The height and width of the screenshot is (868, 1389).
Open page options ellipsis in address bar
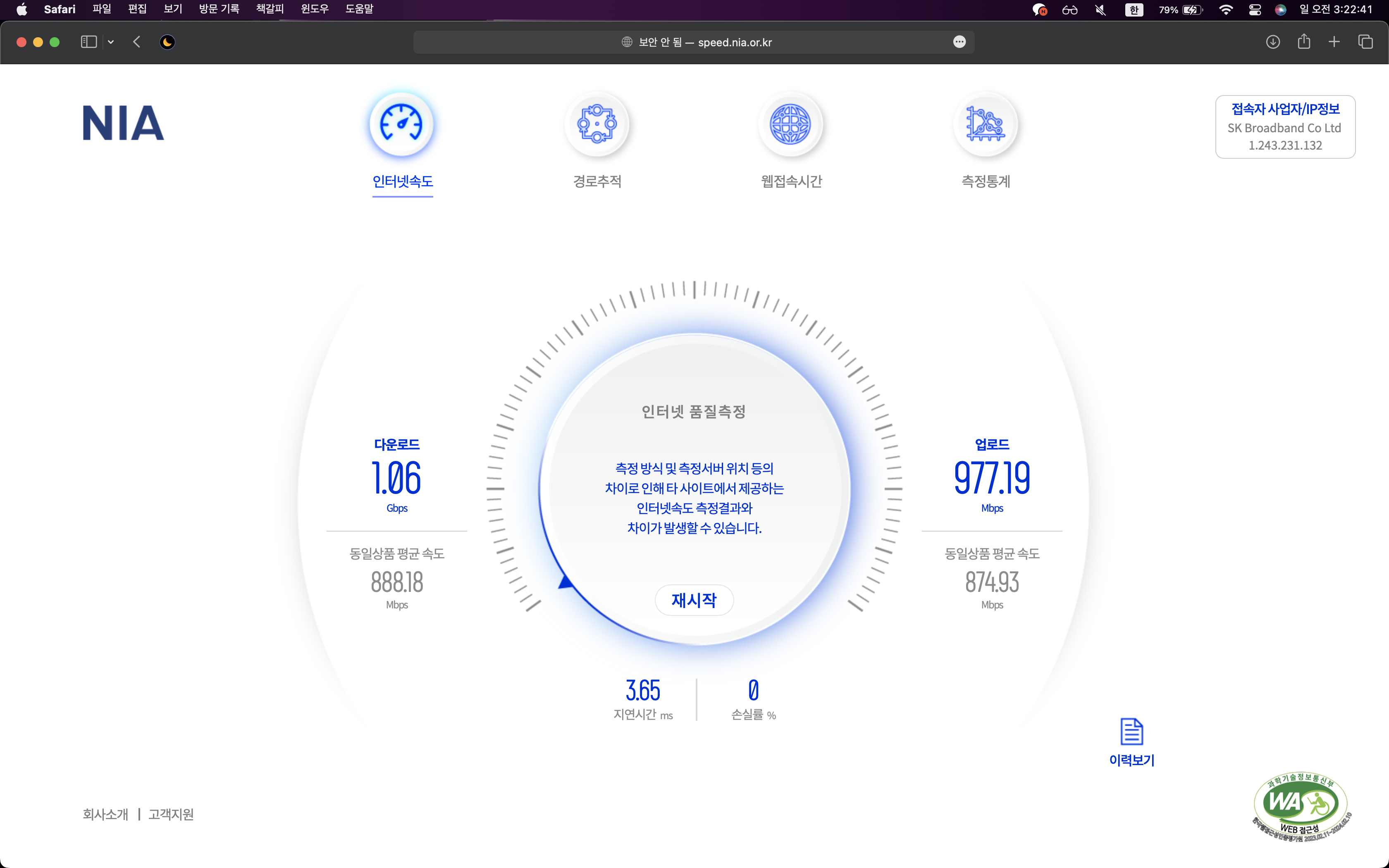point(959,42)
